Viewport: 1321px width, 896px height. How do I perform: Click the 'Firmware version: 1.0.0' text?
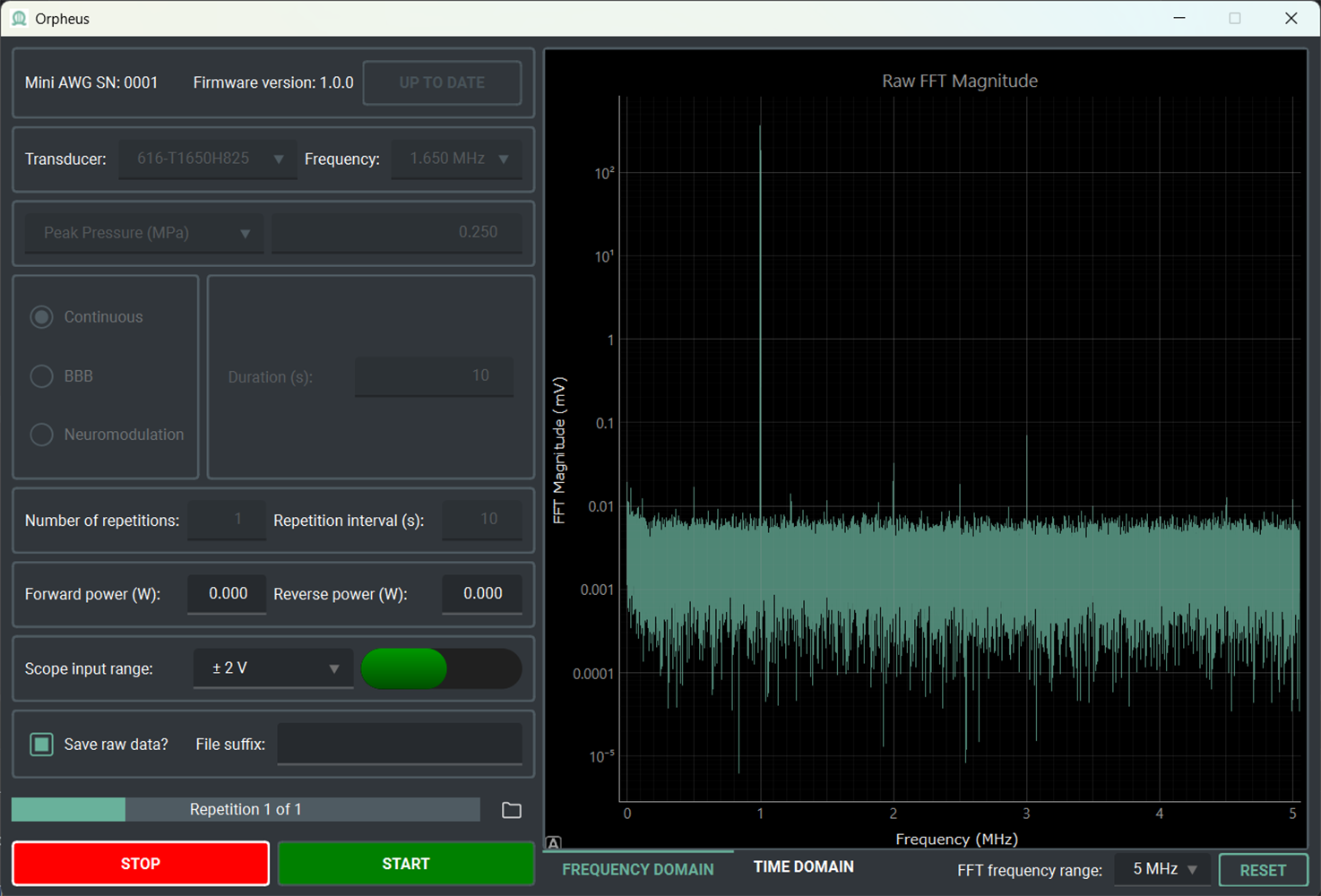tap(273, 82)
